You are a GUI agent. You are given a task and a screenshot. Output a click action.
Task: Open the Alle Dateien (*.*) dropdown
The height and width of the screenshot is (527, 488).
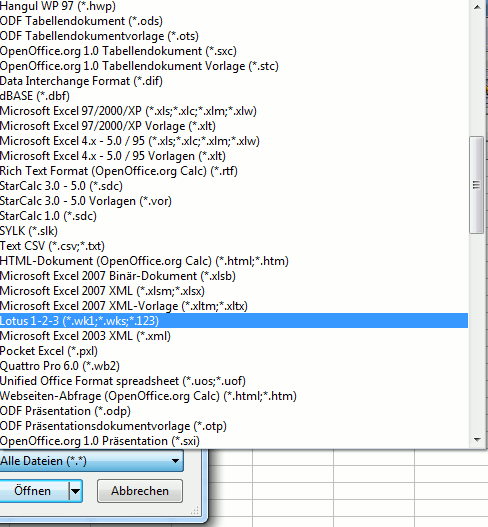[x=91, y=461]
